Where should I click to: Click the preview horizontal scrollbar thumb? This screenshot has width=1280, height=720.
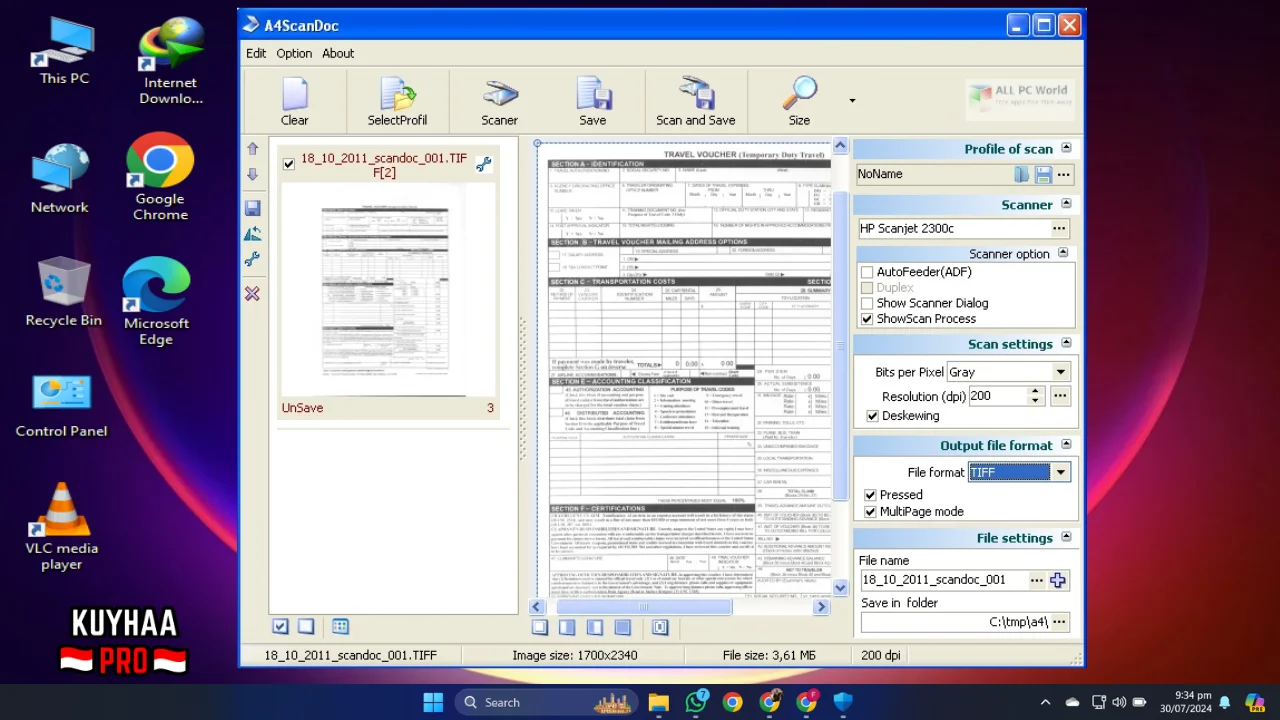coord(644,606)
